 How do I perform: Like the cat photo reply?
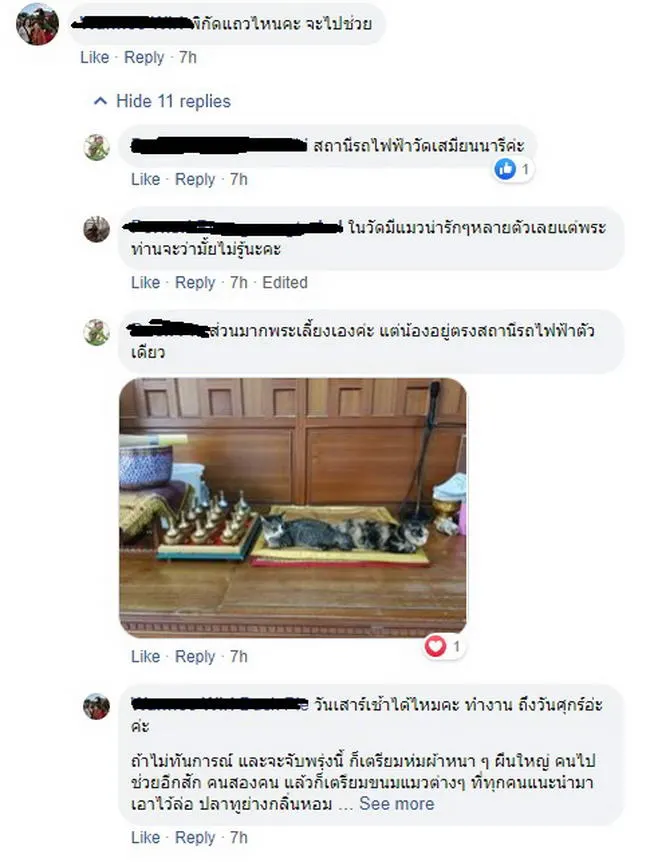click(x=145, y=656)
